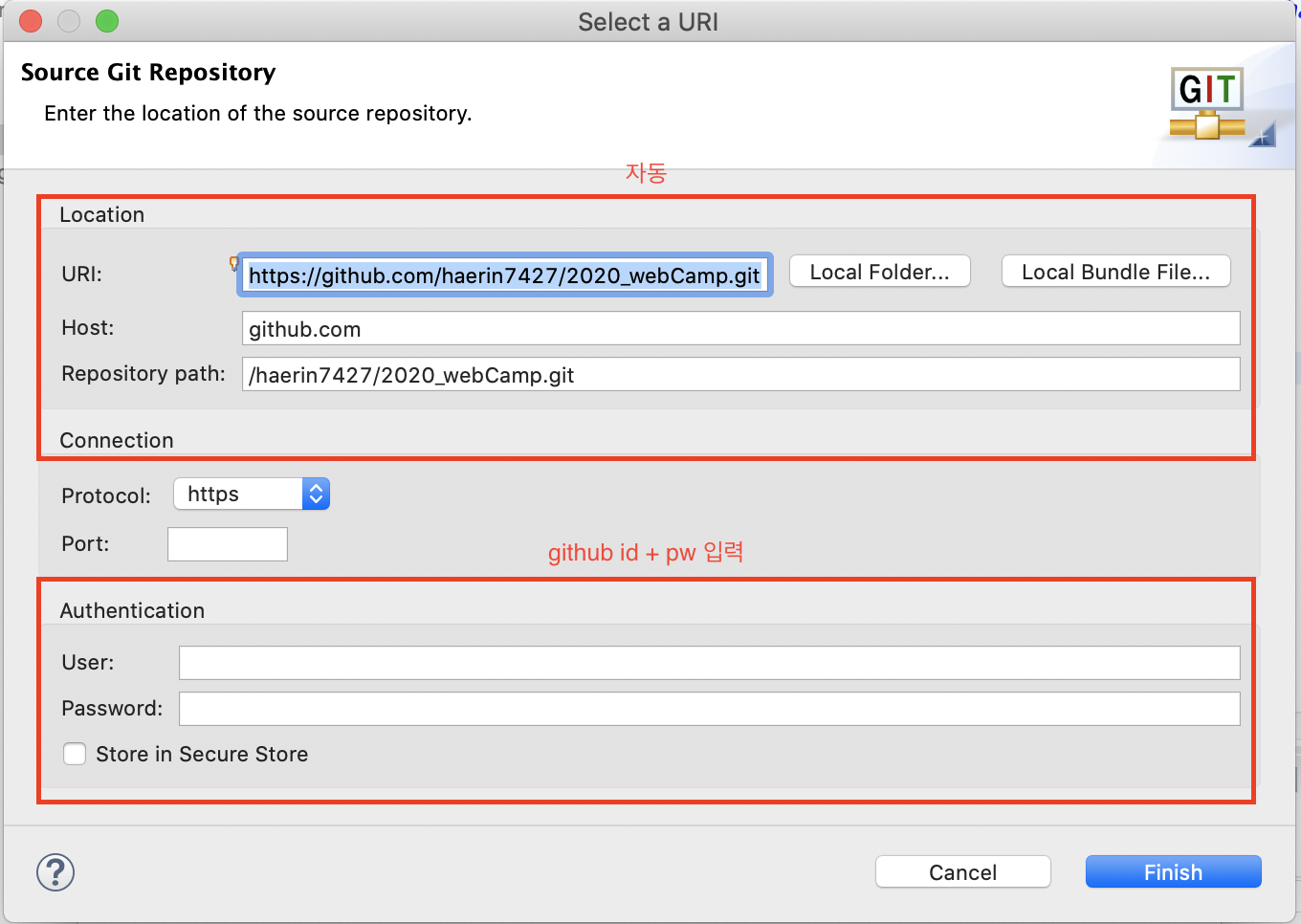Focus the User authentication field
This screenshot has height=924, width=1301.
(x=710, y=662)
